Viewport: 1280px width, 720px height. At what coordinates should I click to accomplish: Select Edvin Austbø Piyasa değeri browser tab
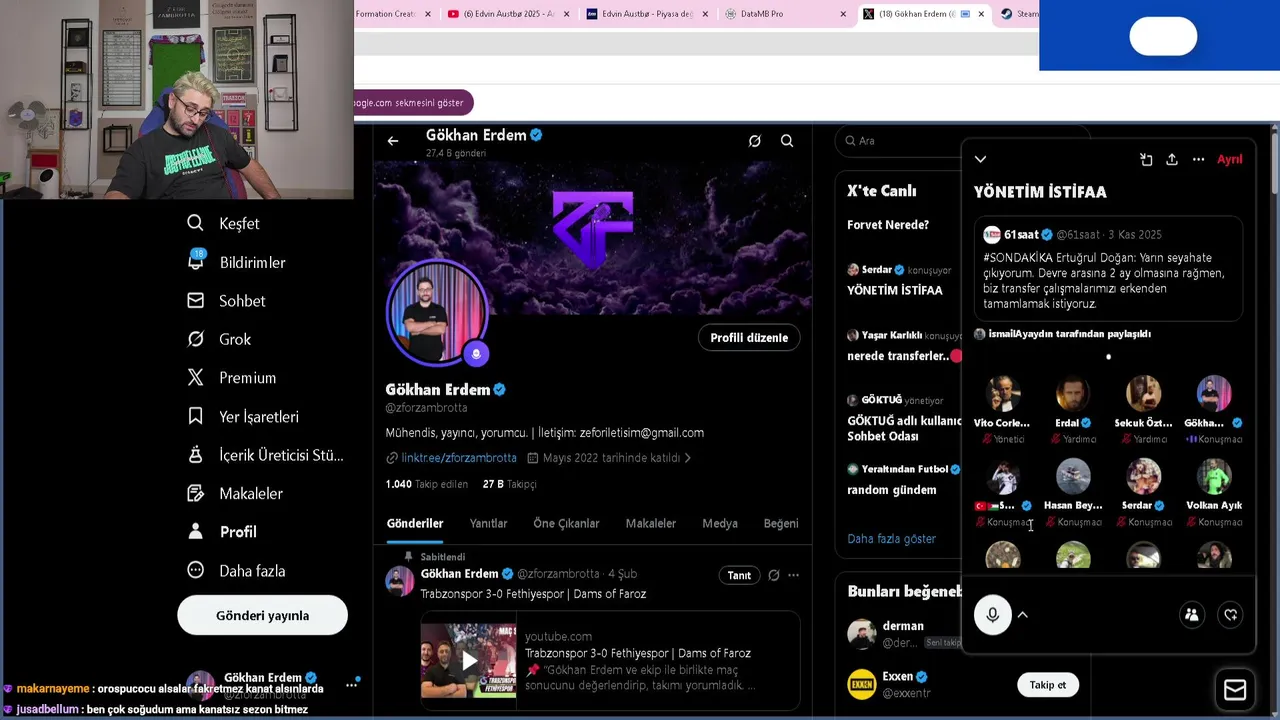click(646, 14)
